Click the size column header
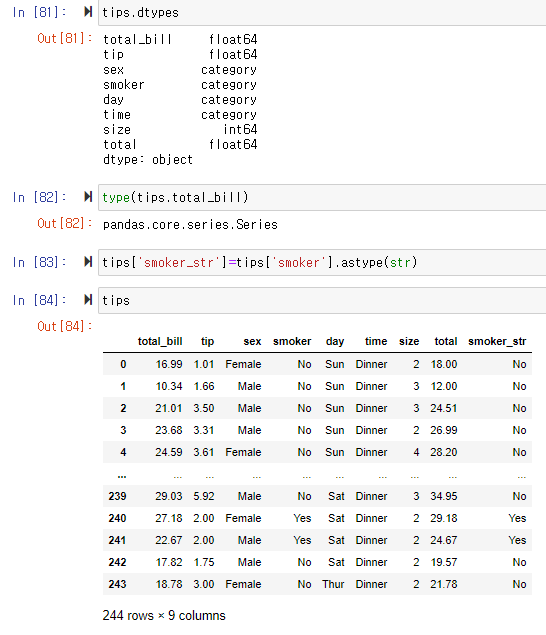This screenshot has width=546, height=635. pos(409,341)
